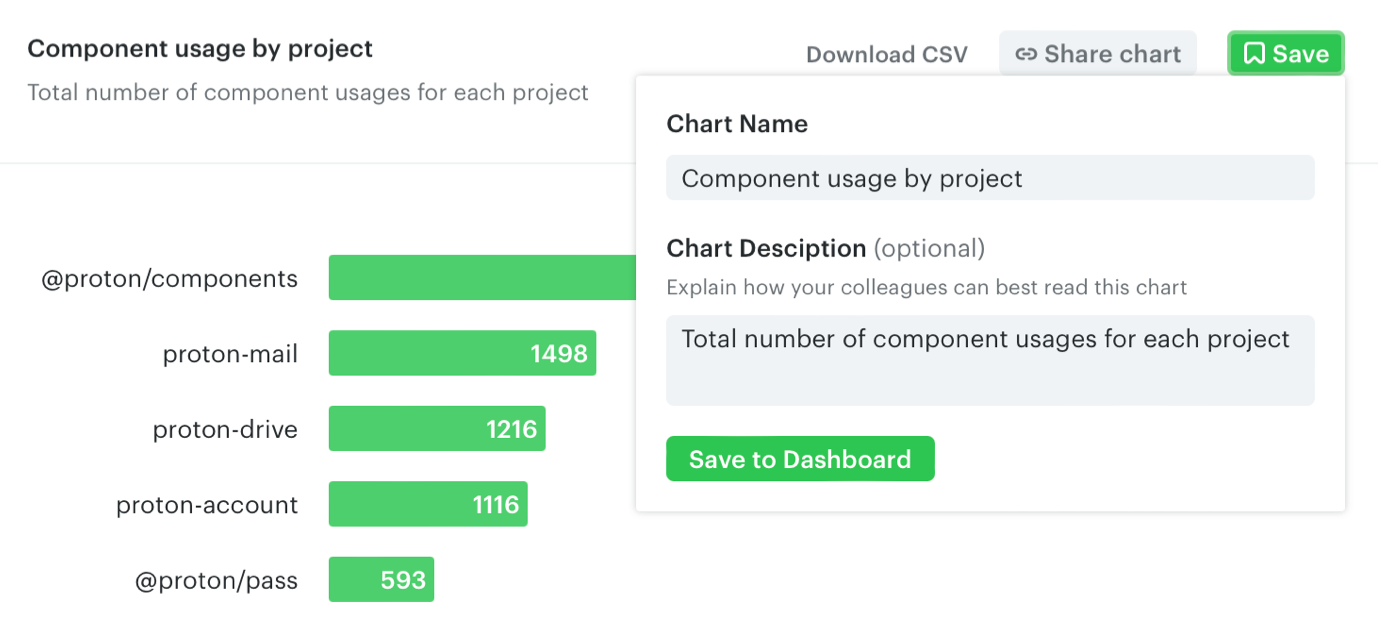The height and width of the screenshot is (628, 1378).
Task: Click the @proton/pass bar
Action: click(381, 580)
